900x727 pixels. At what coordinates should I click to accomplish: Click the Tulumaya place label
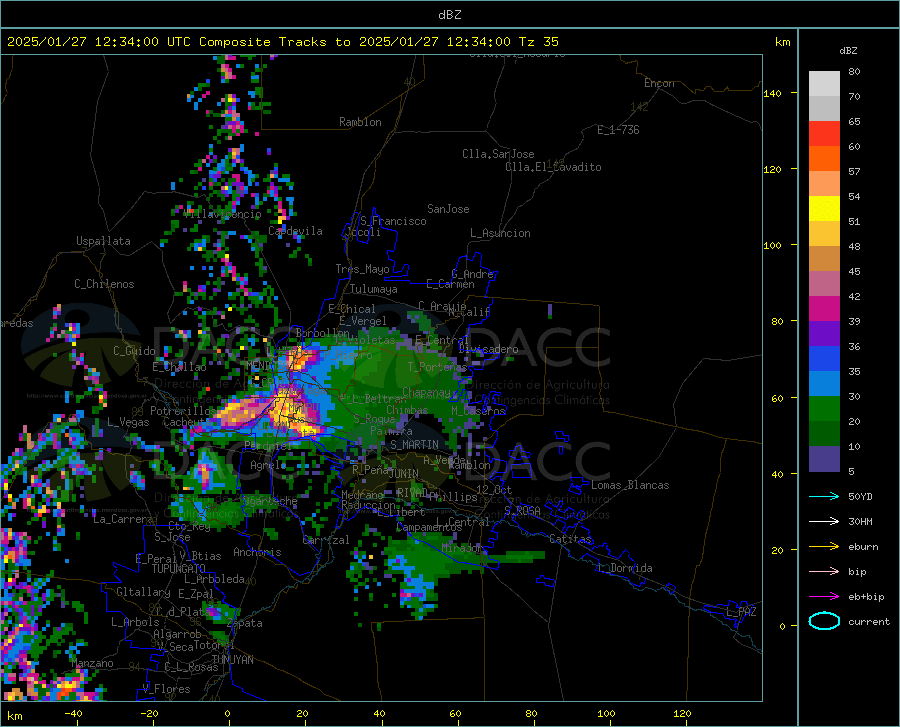[374, 289]
